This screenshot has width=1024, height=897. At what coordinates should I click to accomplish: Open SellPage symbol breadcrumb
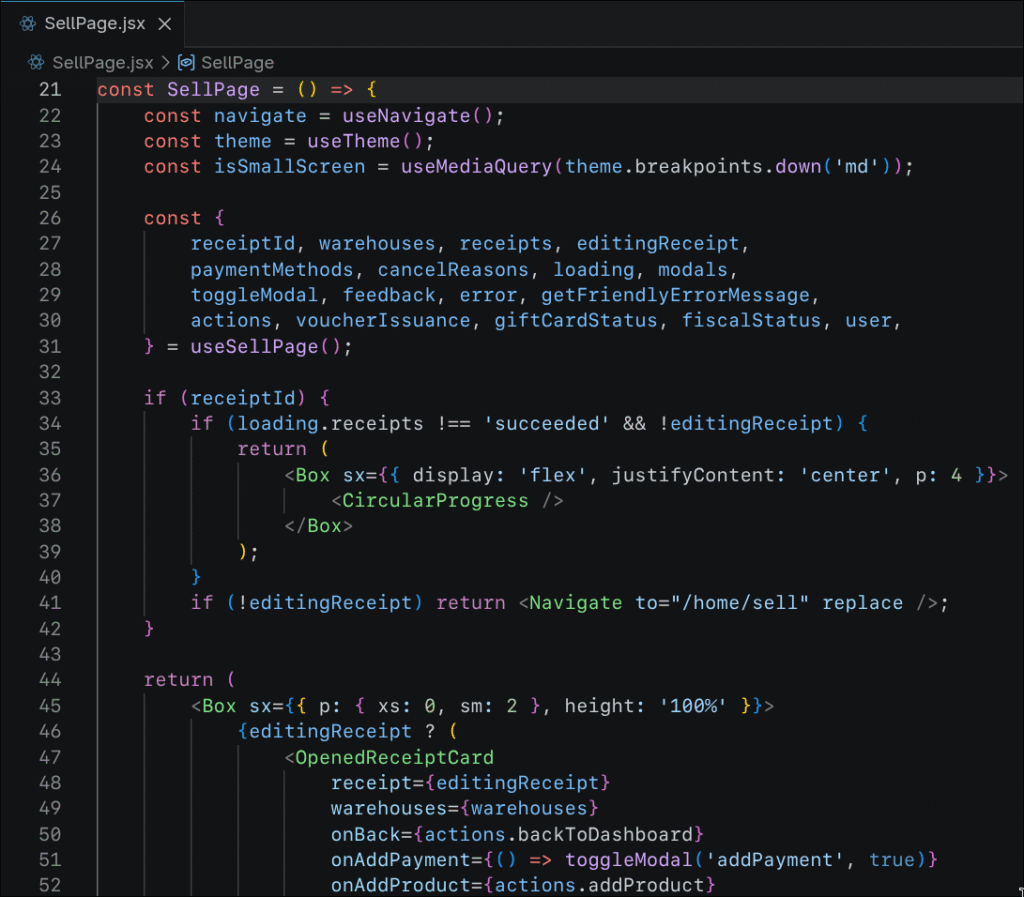coord(237,63)
